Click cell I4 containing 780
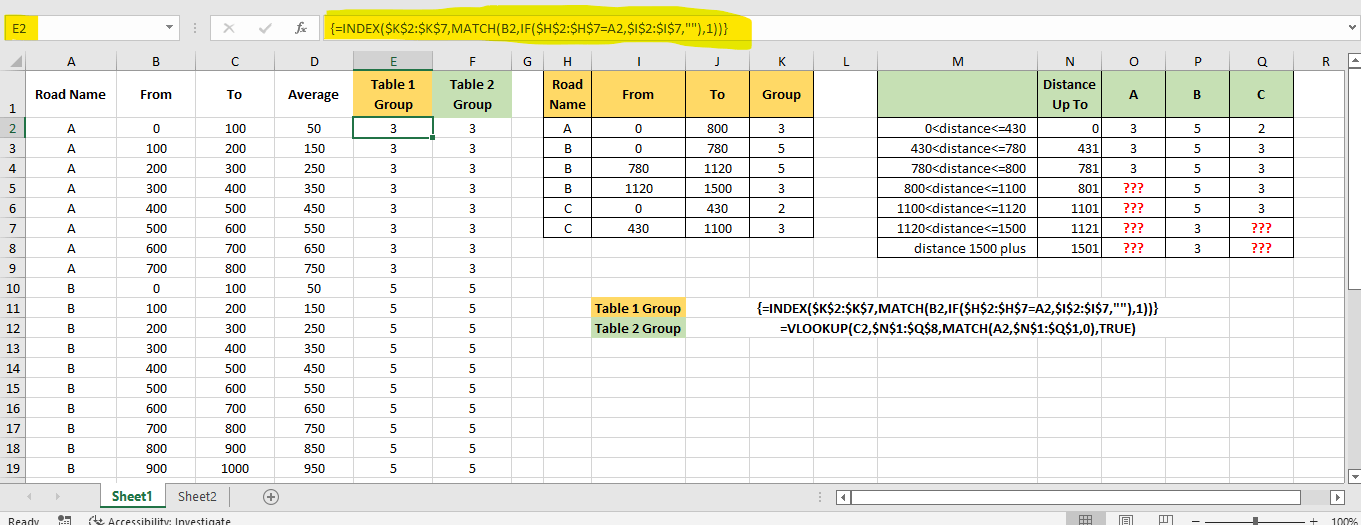 (x=638, y=168)
